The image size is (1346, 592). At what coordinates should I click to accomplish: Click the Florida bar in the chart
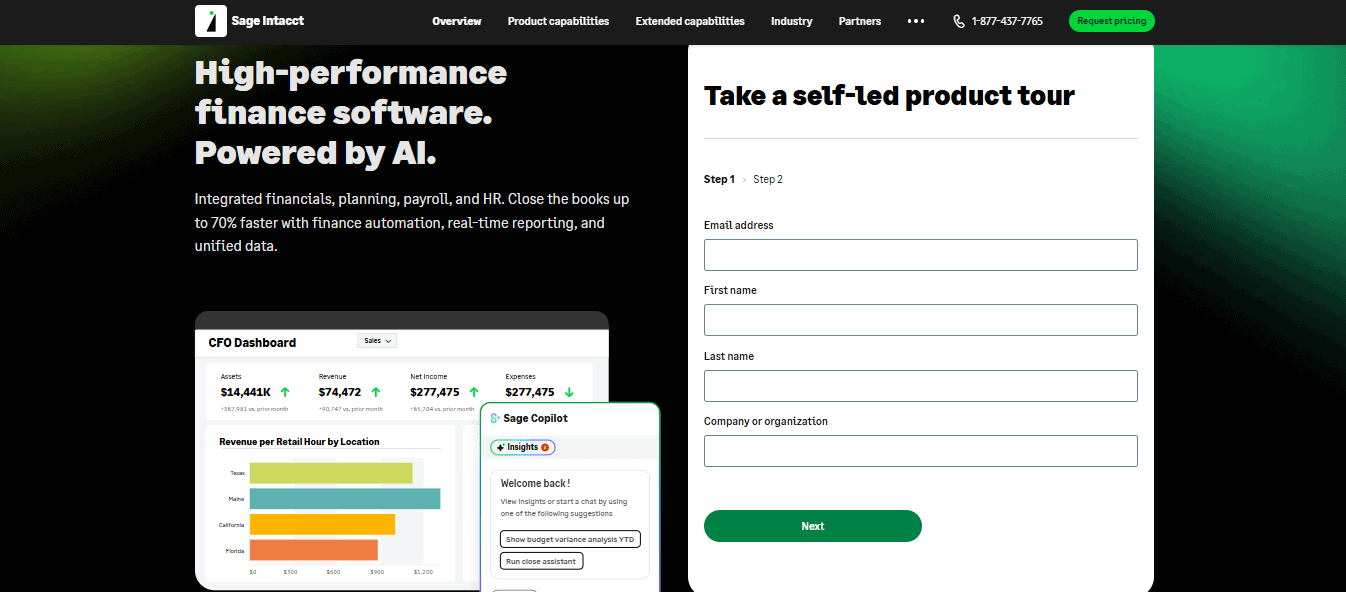tap(314, 550)
